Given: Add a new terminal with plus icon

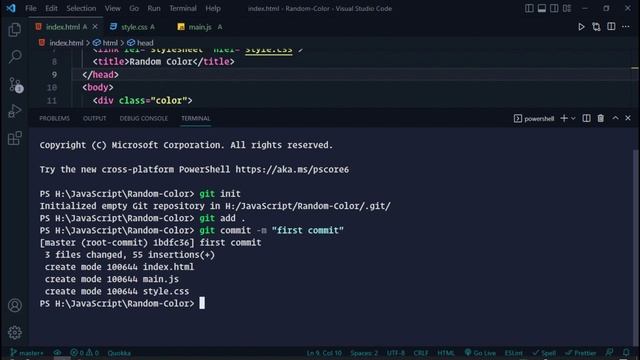Looking at the screenshot, I should tap(564, 118).
